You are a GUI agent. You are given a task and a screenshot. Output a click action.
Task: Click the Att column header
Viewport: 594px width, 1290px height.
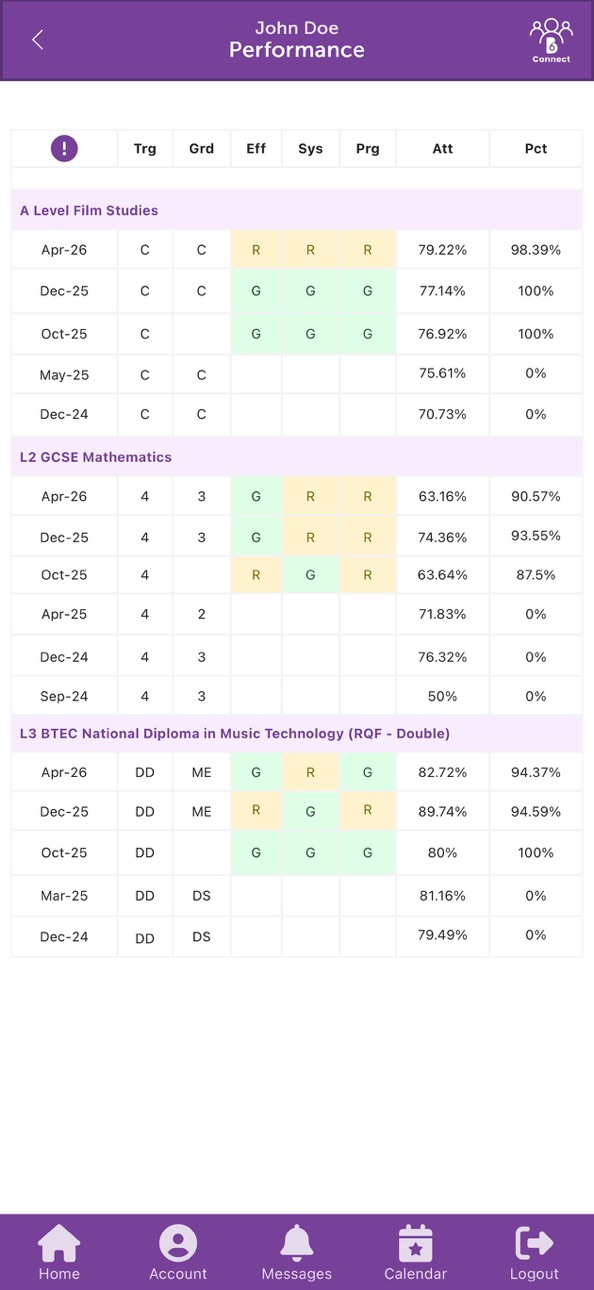point(443,149)
